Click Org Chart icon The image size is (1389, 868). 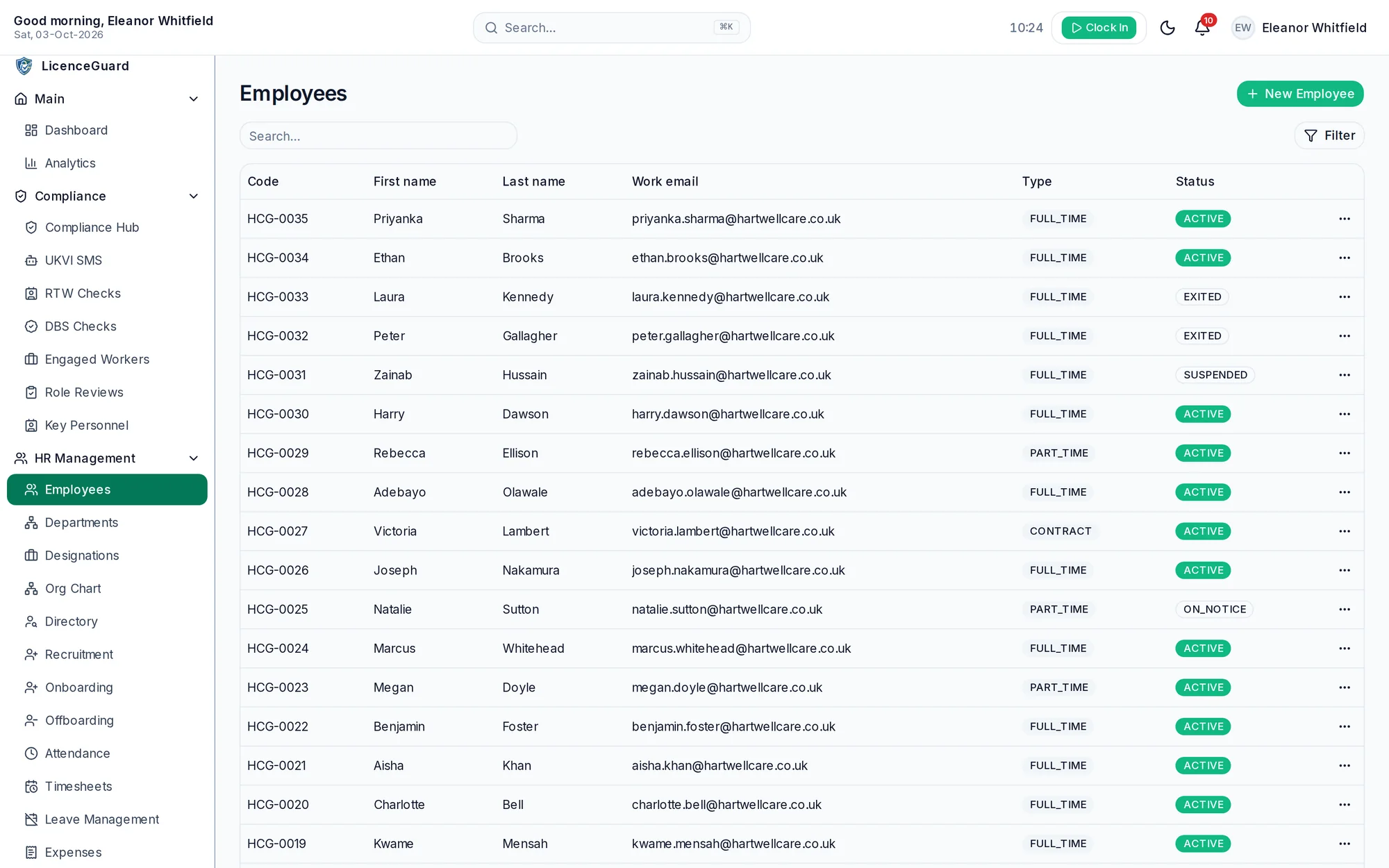[x=31, y=589]
